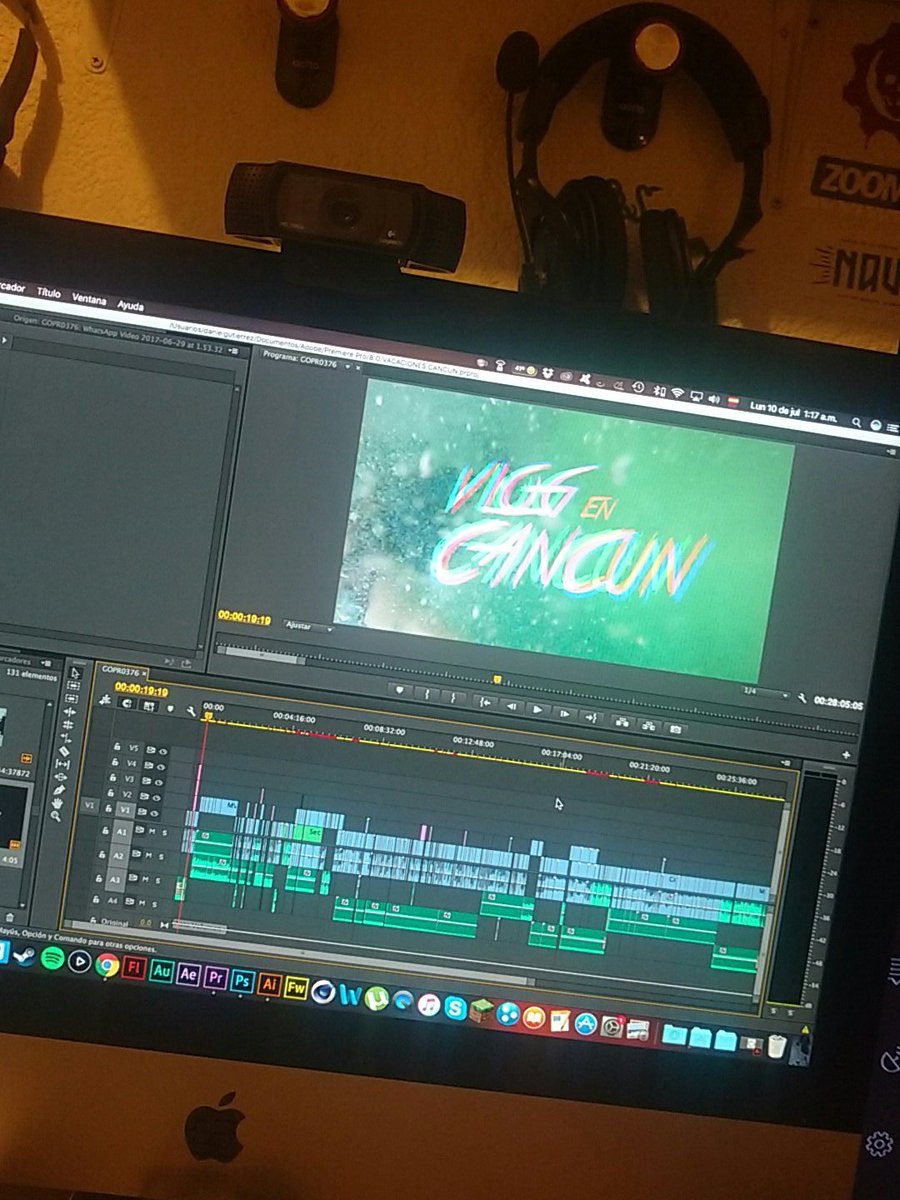Click the Program monitor playhead marker
The width and height of the screenshot is (900, 1200).
click(x=497, y=679)
